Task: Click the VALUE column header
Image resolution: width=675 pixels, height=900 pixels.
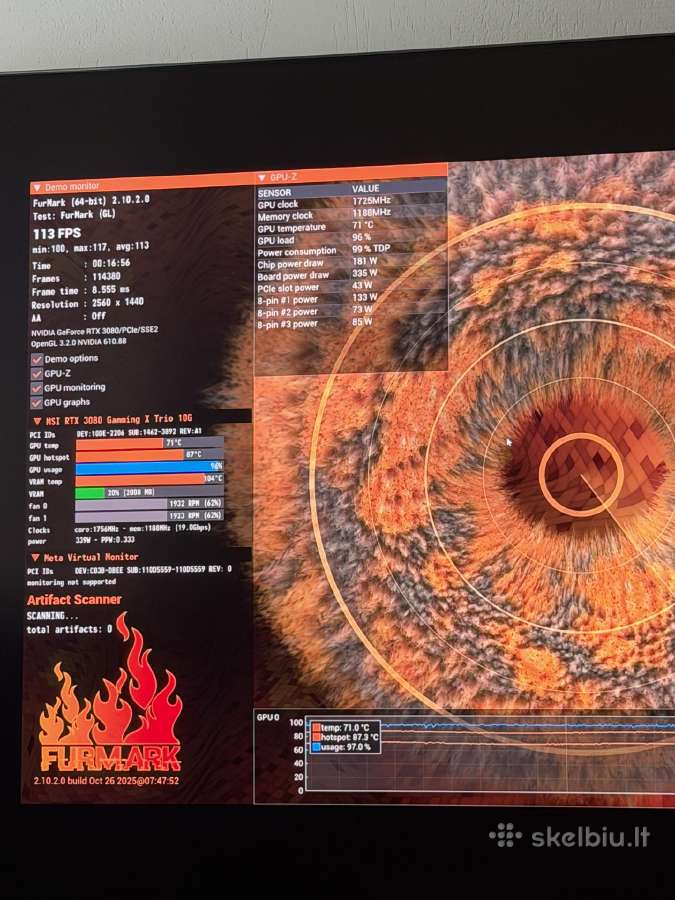Action: 366,188
